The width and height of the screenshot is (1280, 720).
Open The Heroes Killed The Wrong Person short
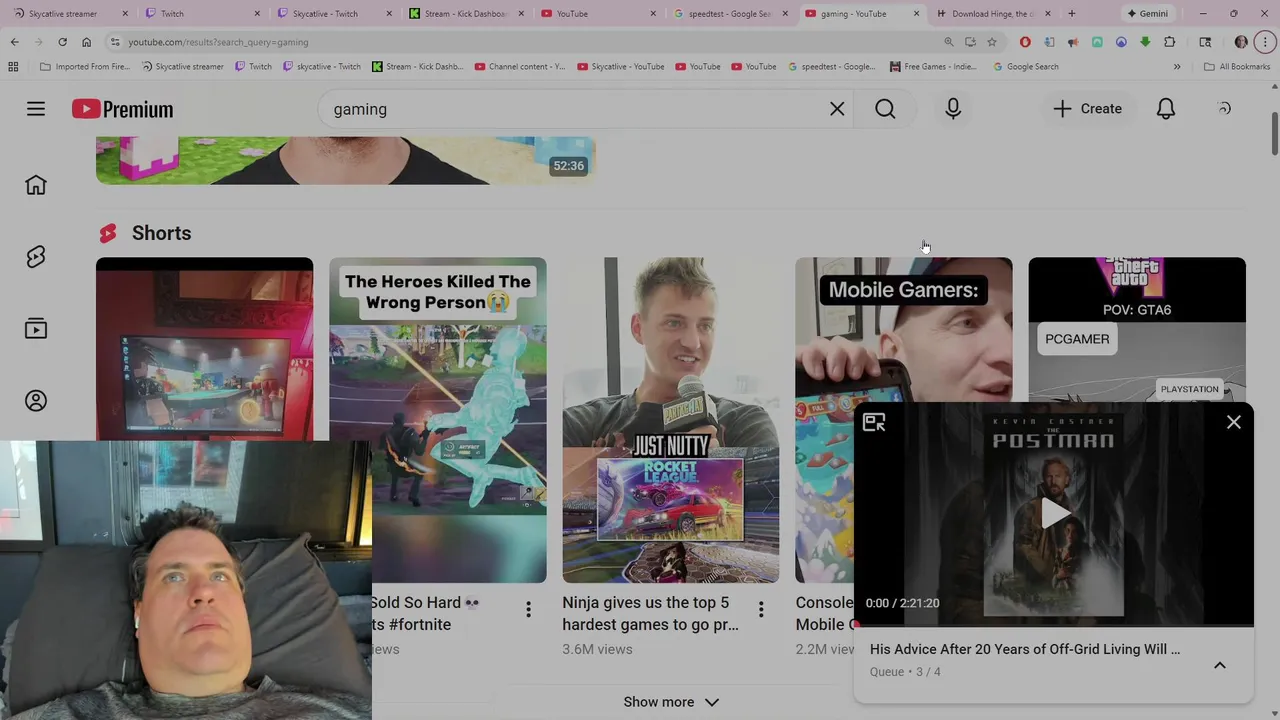(438, 420)
